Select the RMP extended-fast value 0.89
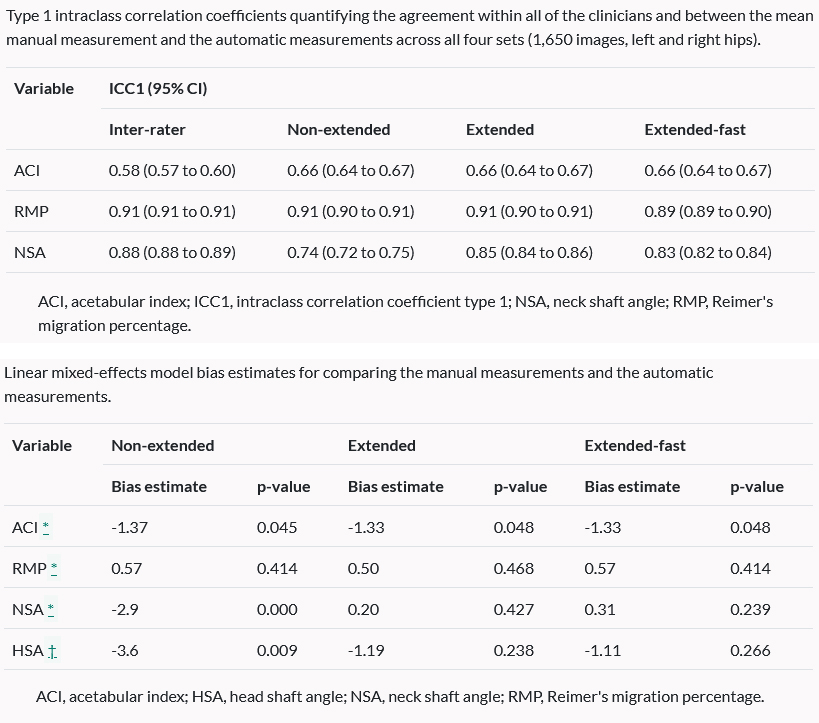Viewport: 819px width, 723px height. click(708, 211)
